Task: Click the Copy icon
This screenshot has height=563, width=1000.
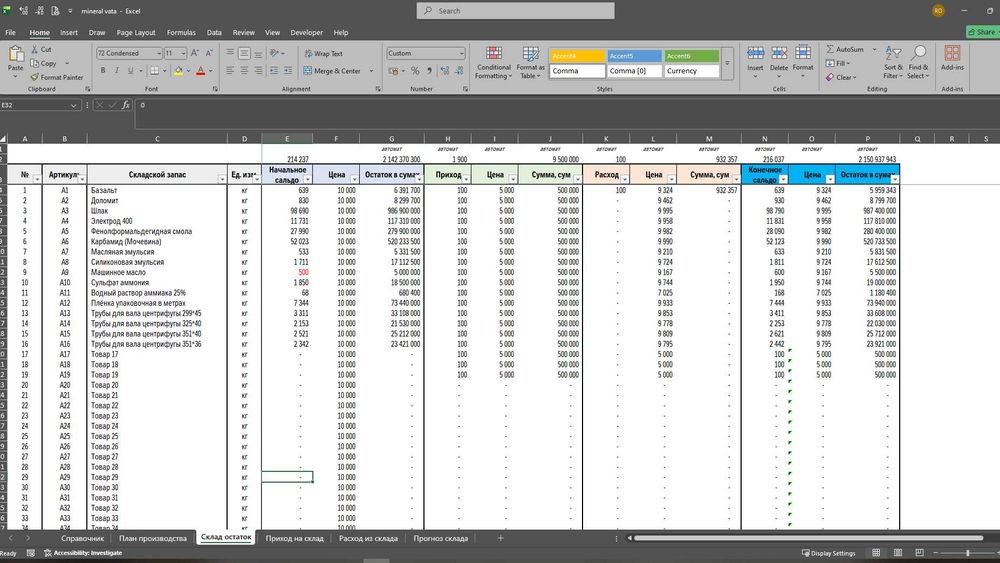Action: (34, 63)
